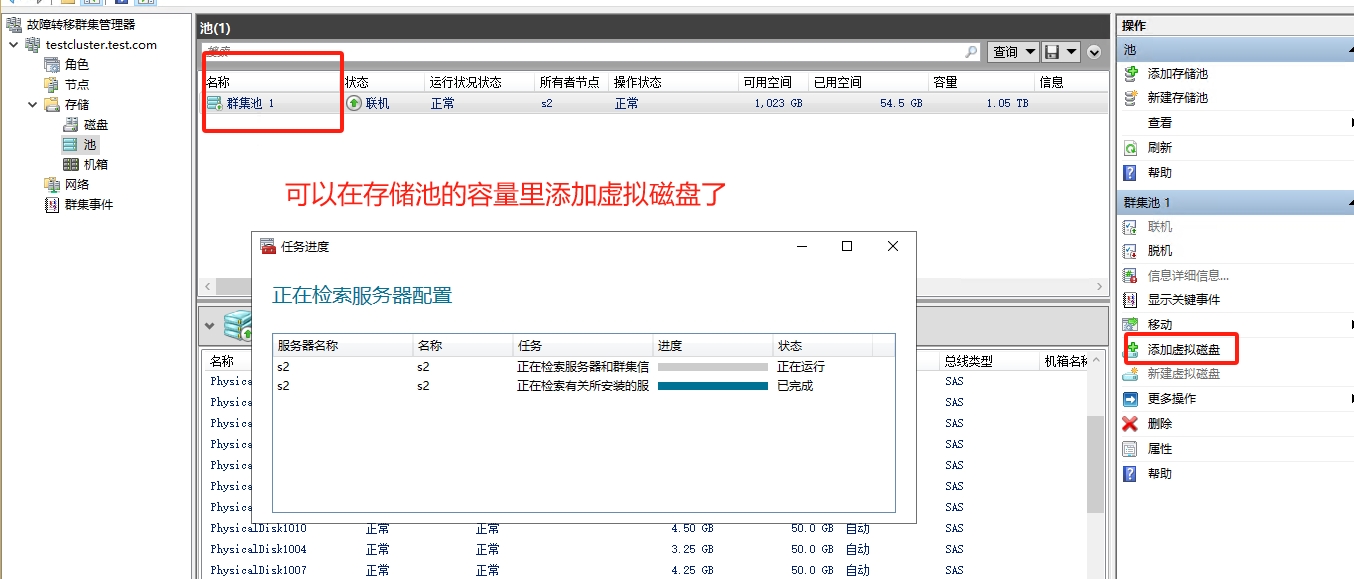Image resolution: width=1354 pixels, height=579 pixels.
Task: Select the 网络 (Networks) node icon
Action: tap(51, 184)
